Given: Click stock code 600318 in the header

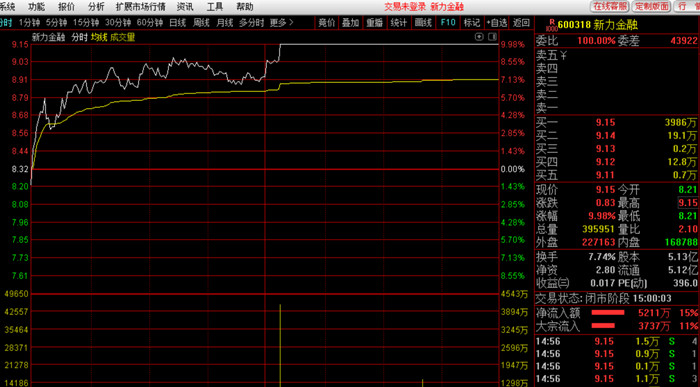Looking at the screenshot, I should pyautogui.click(x=574, y=25).
